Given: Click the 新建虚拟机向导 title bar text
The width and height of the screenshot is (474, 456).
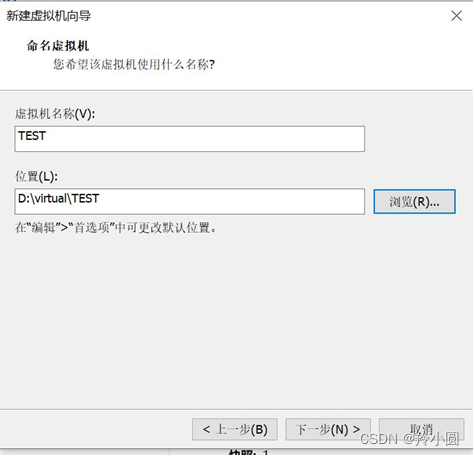Looking at the screenshot, I should click(x=49, y=16).
